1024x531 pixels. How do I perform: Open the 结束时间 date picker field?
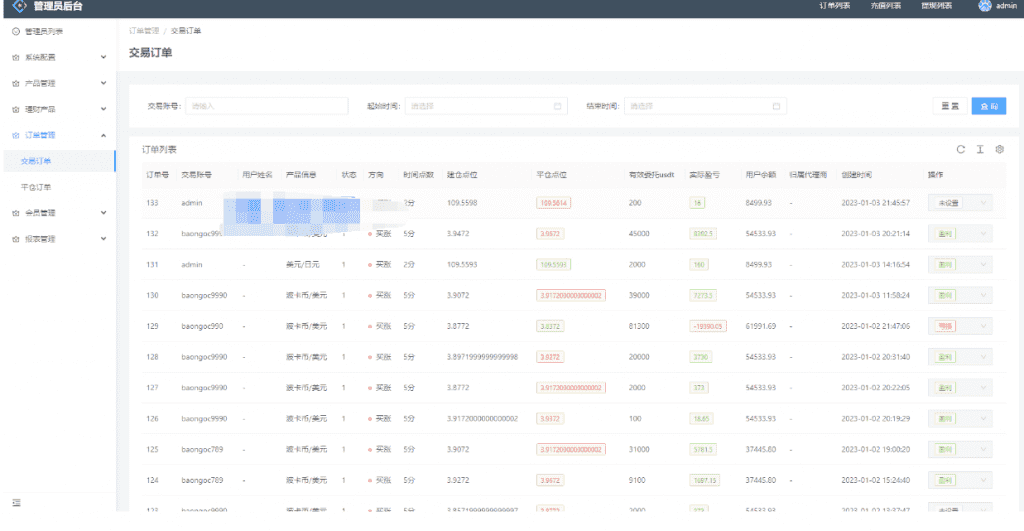tap(705, 106)
